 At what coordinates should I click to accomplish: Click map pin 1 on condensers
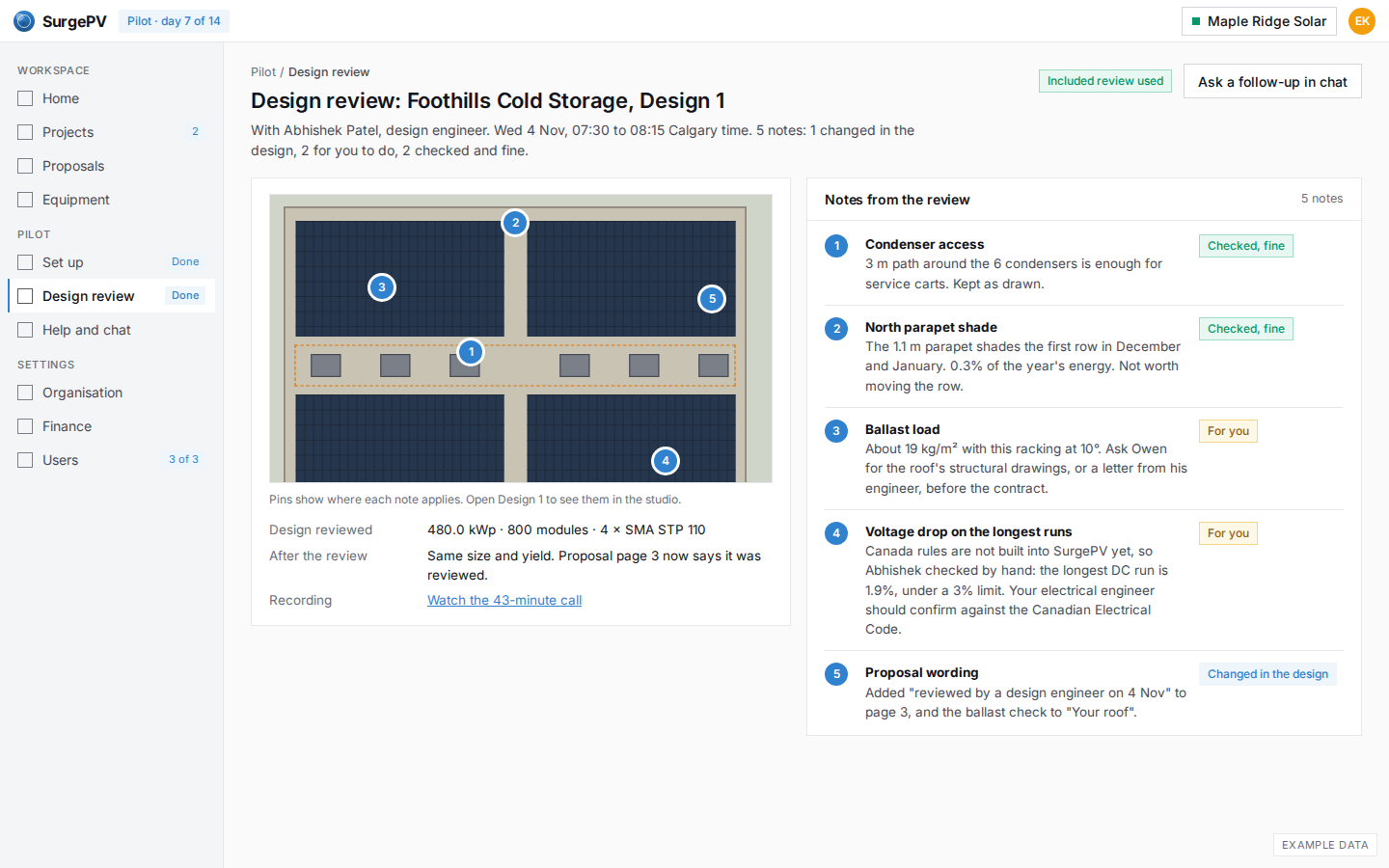(x=471, y=352)
